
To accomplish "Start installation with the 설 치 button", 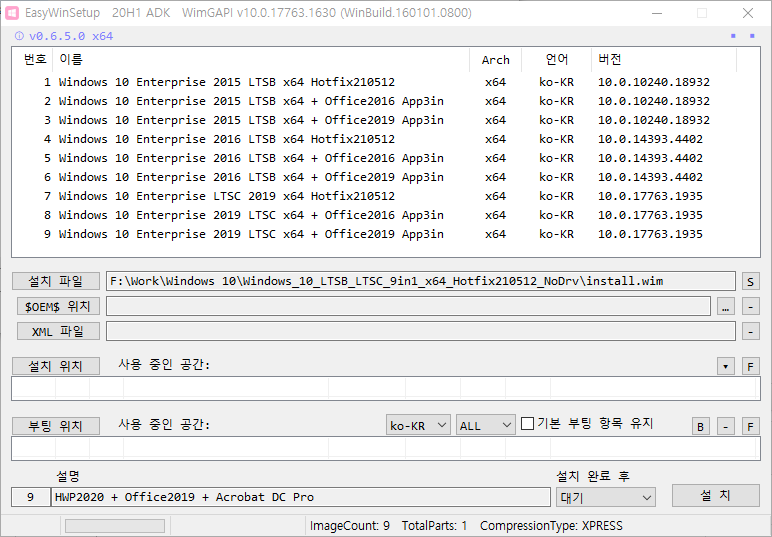I will [x=715, y=495].
